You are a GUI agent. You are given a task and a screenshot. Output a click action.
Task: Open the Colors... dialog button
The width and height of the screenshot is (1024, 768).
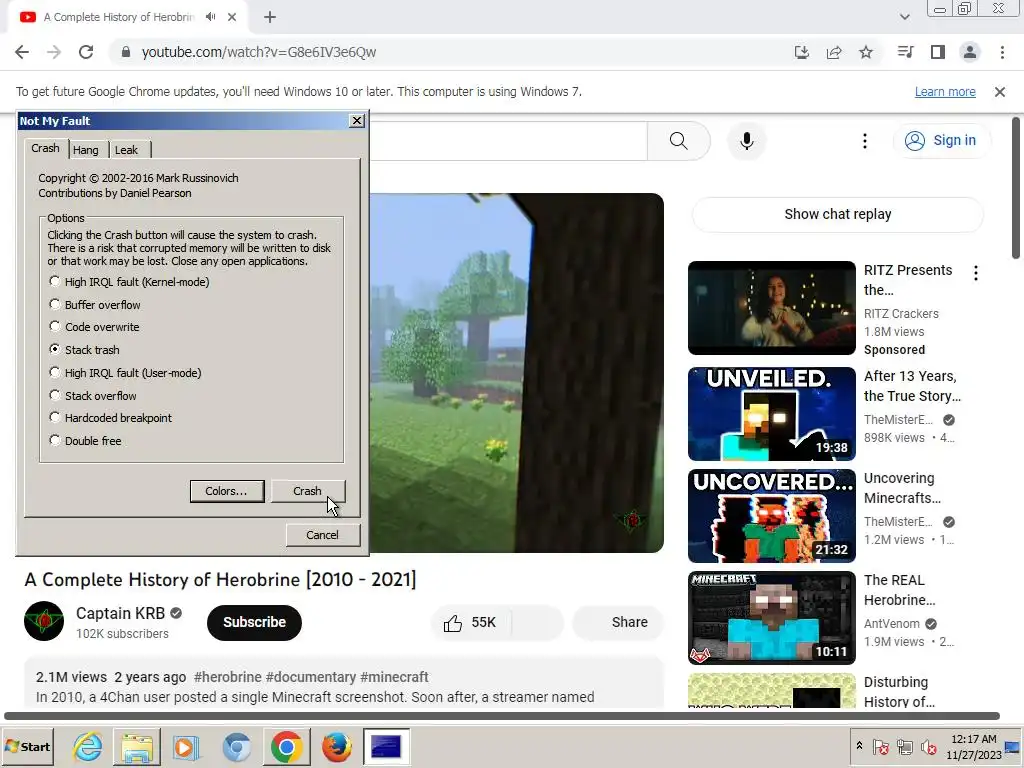coord(227,491)
